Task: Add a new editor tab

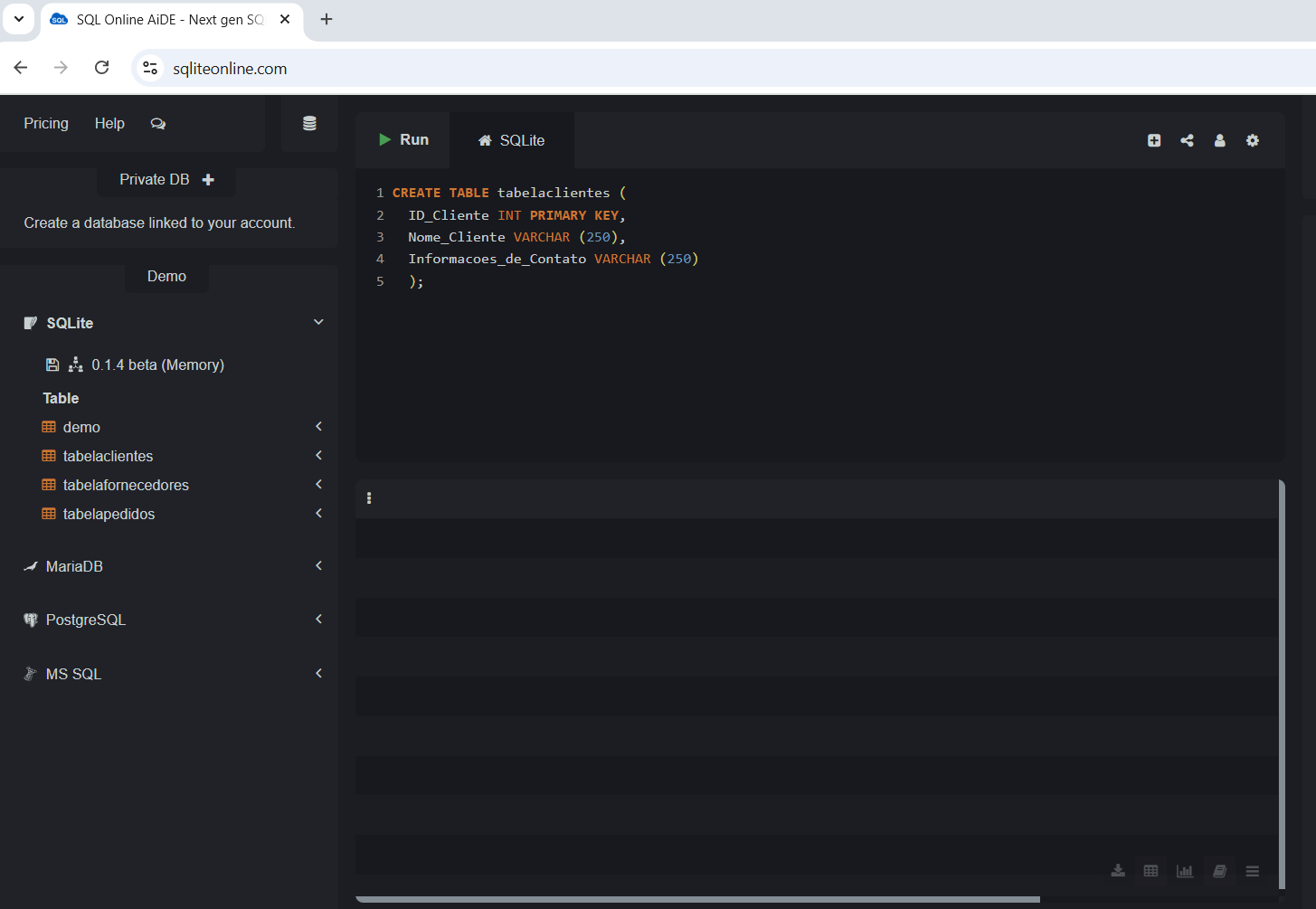Action: click(x=1154, y=140)
